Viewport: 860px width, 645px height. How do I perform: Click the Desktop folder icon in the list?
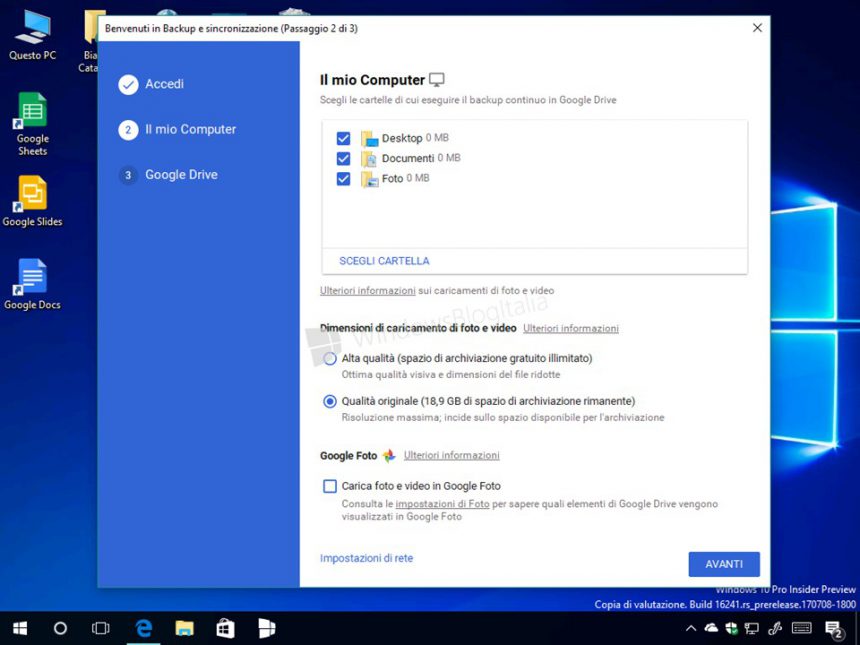(370, 138)
